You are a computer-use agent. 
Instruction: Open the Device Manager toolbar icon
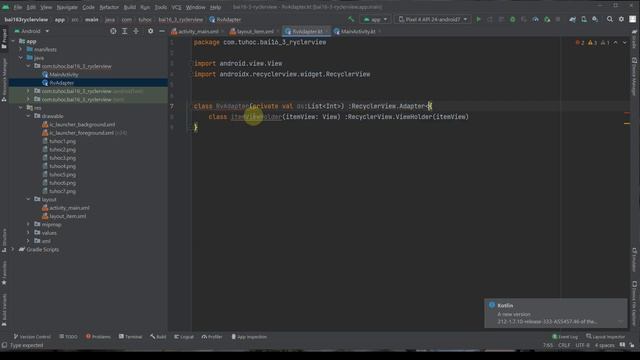tap(584, 19)
